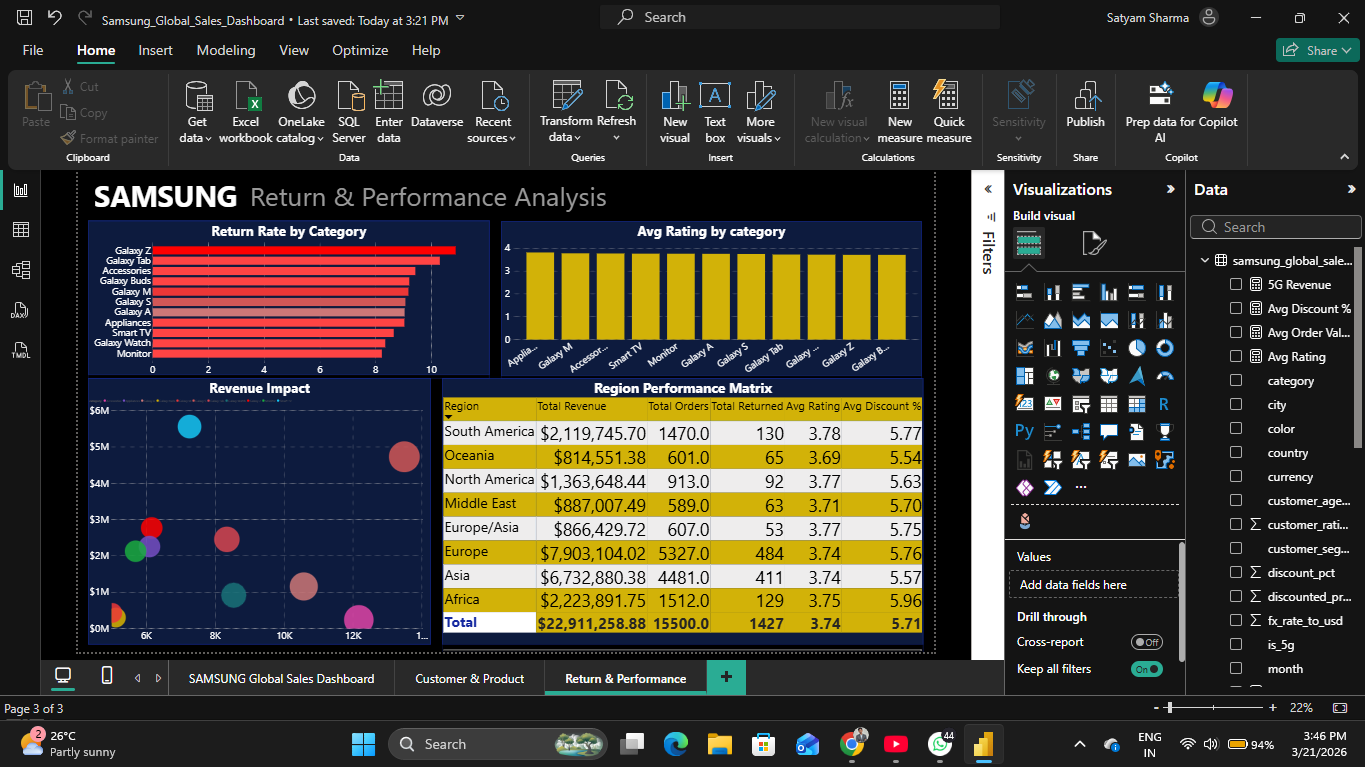Go to the Optimize ribbon tab
This screenshot has width=1365, height=767.
tap(360, 50)
